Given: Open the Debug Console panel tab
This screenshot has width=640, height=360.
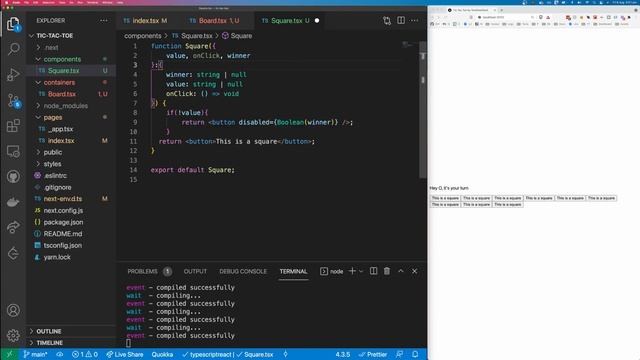Looking at the screenshot, I should tap(243, 271).
